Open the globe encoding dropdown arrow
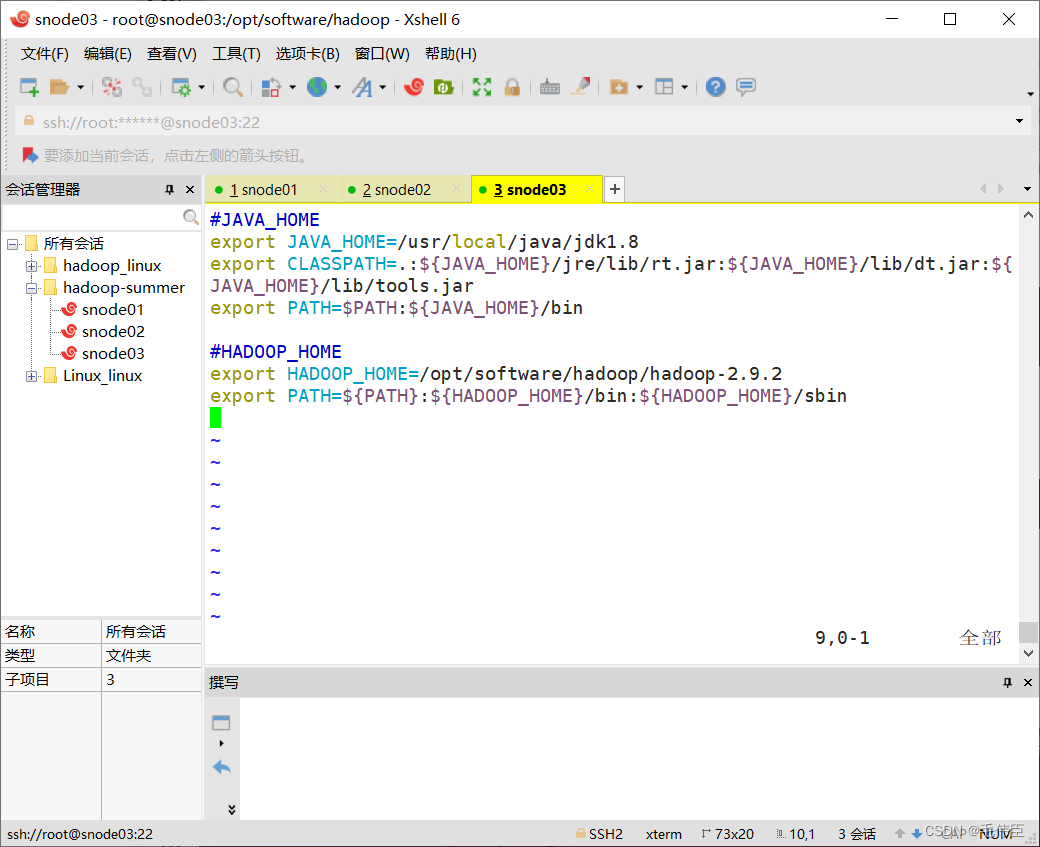Image resolution: width=1040 pixels, height=847 pixels. click(x=338, y=87)
